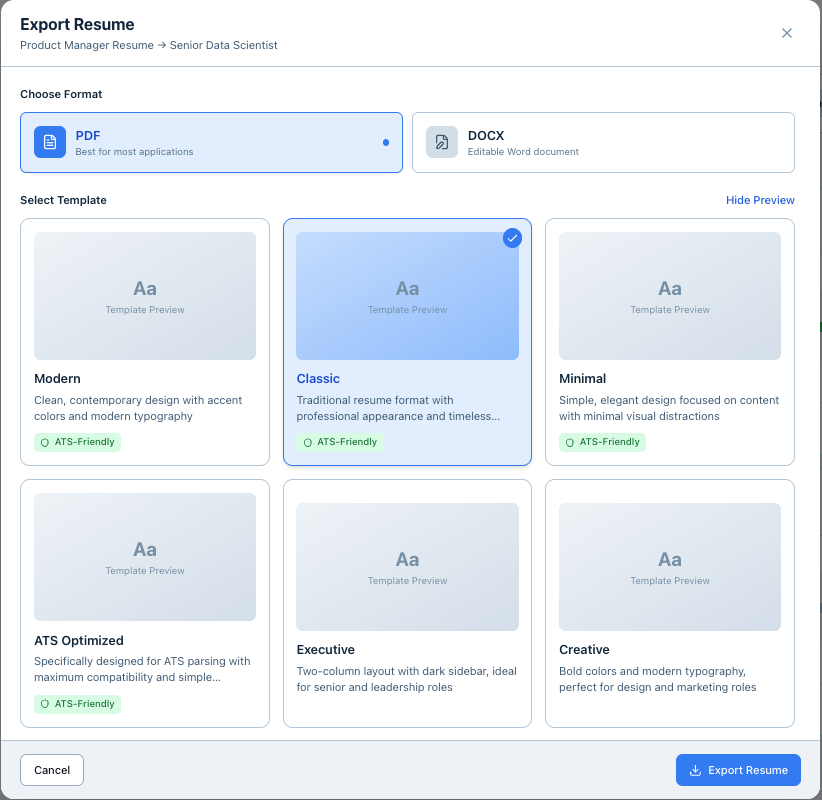
Task: Close the Export Resume dialog
Action: [787, 33]
